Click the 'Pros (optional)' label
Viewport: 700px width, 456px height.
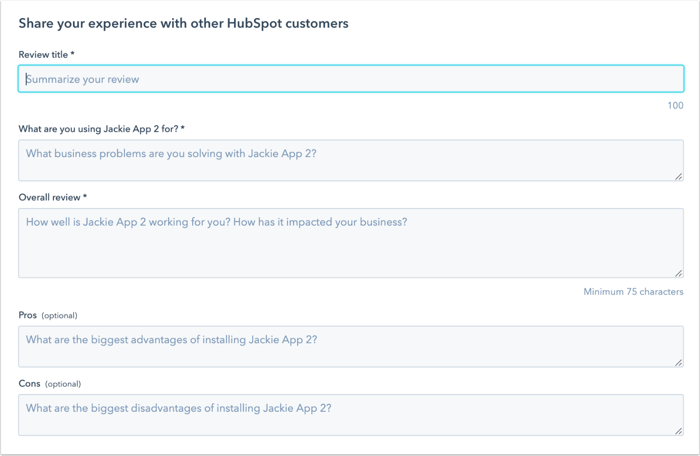48,315
